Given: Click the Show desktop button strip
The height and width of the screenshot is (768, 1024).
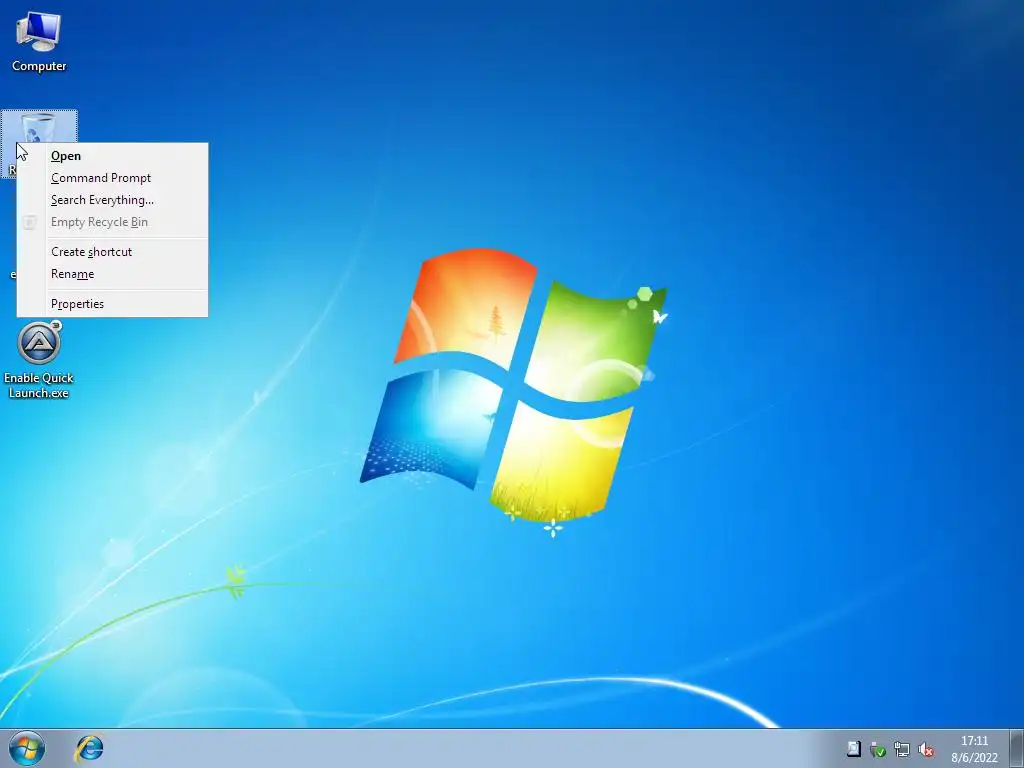Looking at the screenshot, I should point(1016,748).
